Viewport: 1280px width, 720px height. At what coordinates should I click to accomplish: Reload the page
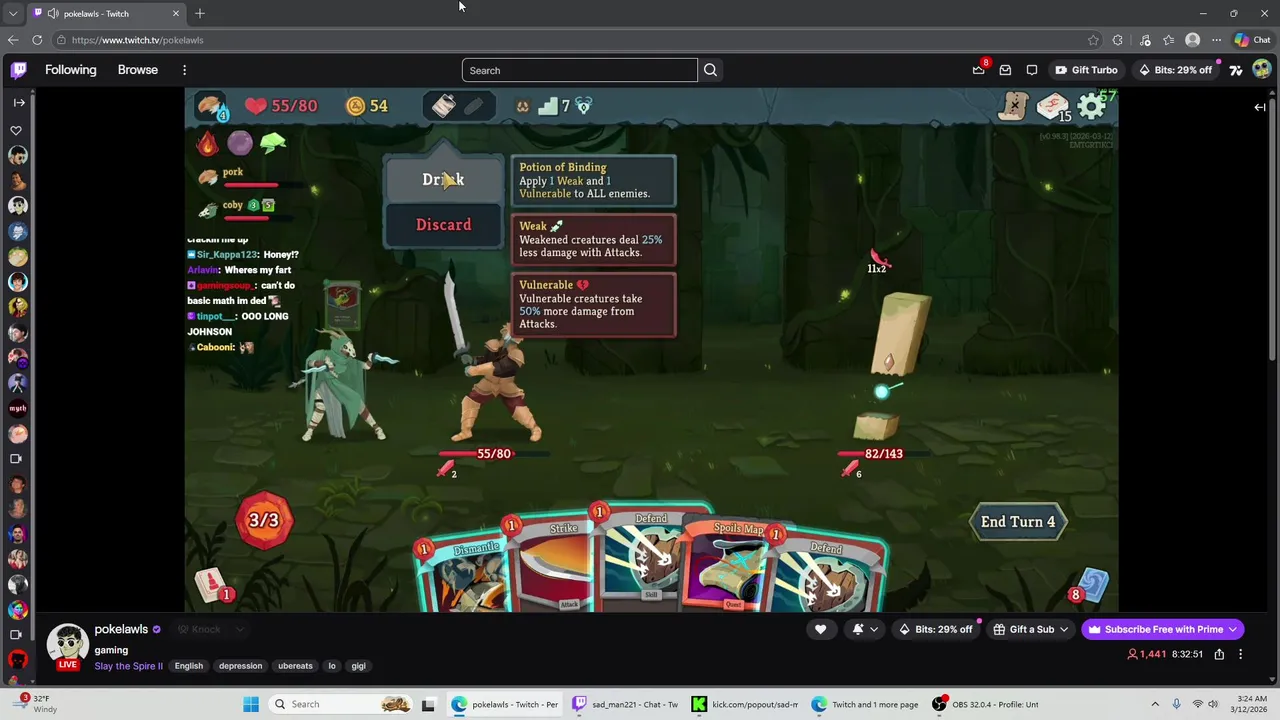[x=37, y=40]
